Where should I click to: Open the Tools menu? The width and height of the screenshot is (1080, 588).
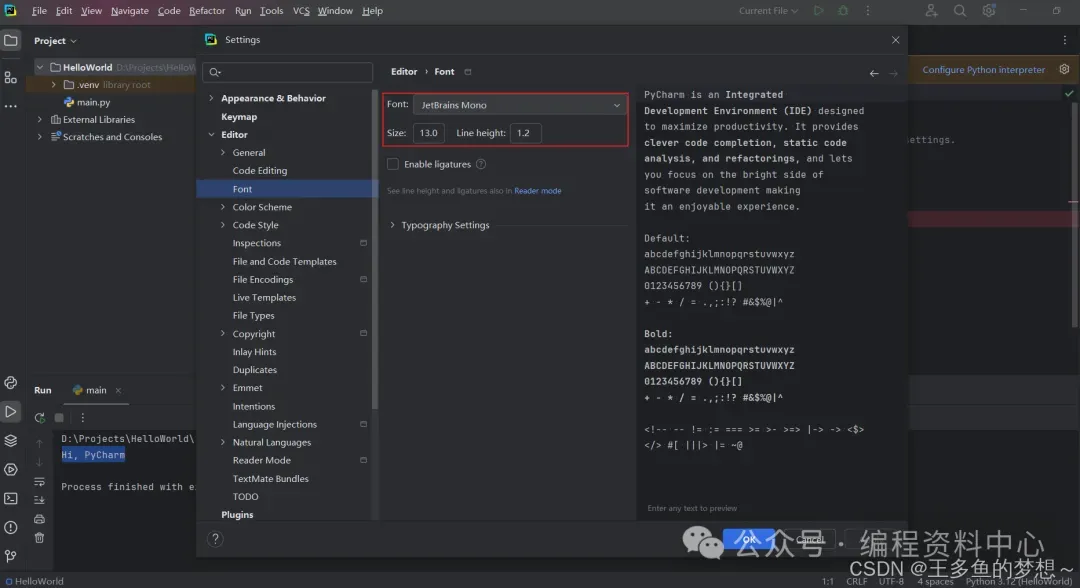(x=271, y=10)
